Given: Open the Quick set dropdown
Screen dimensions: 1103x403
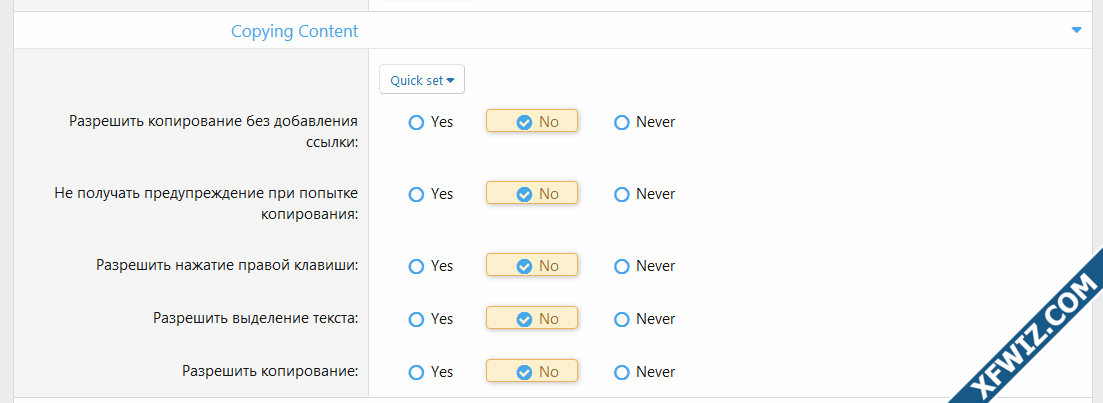Looking at the screenshot, I should point(422,79).
